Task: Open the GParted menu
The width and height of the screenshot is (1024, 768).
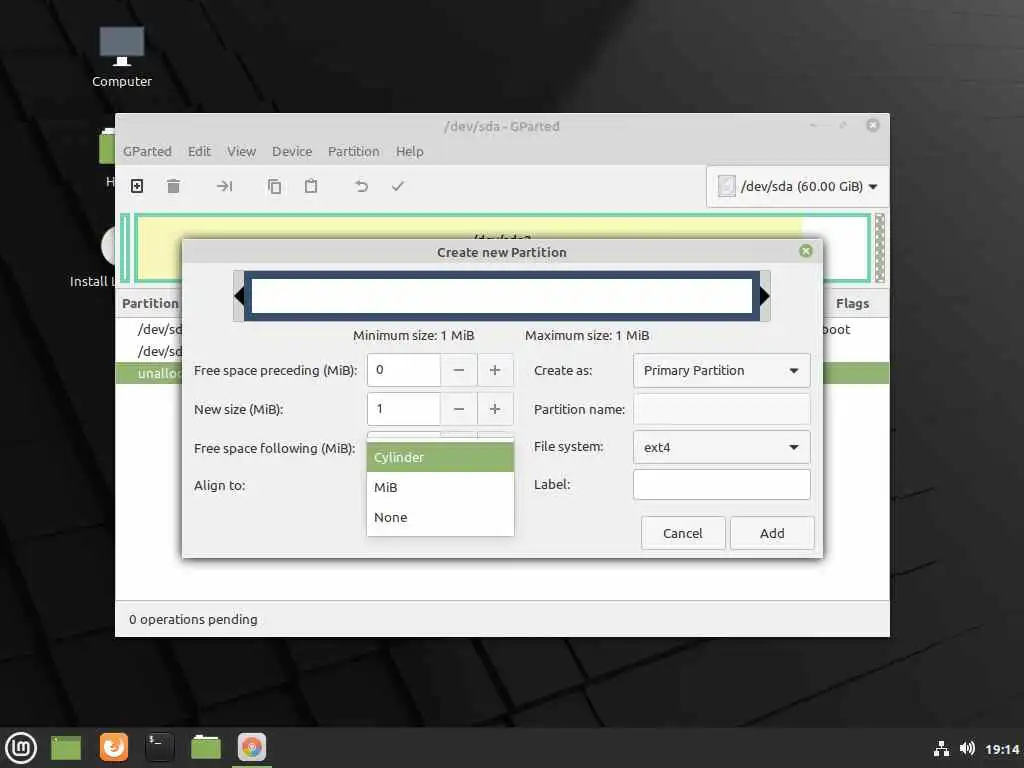Action: click(x=147, y=152)
